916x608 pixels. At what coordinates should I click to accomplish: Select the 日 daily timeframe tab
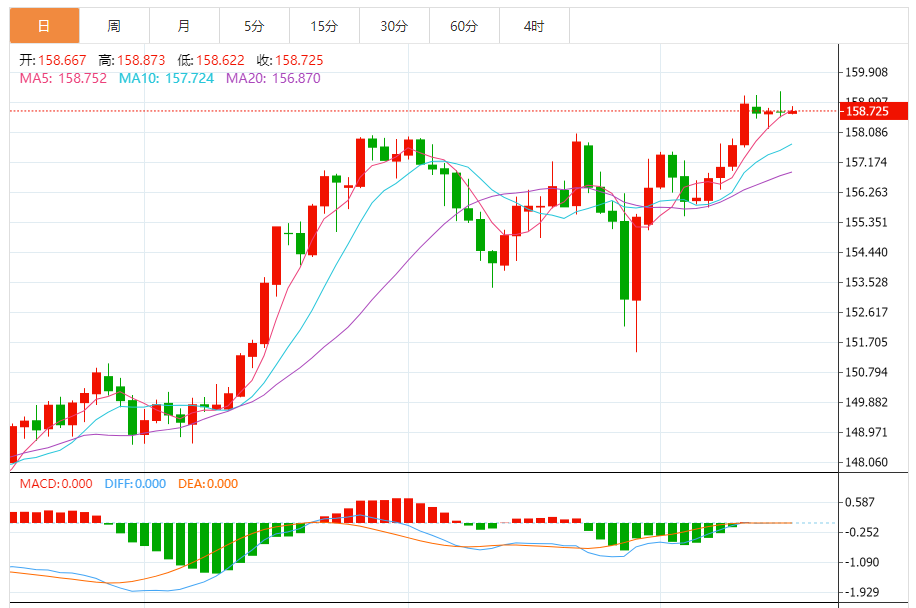[x=44, y=26]
